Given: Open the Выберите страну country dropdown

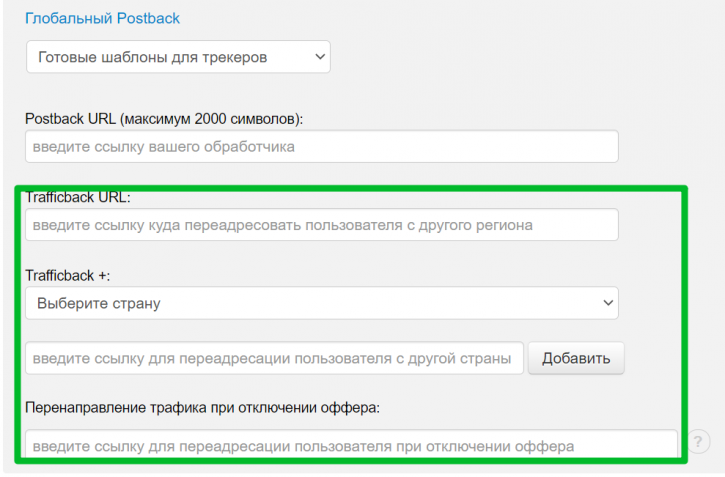Looking at the screenshot, I should pyautogui.click(x=322, y=303).
